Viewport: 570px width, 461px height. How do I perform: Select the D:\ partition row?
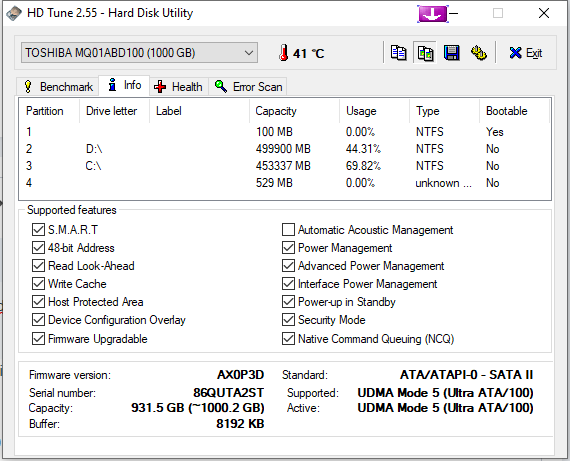(284, 149)
